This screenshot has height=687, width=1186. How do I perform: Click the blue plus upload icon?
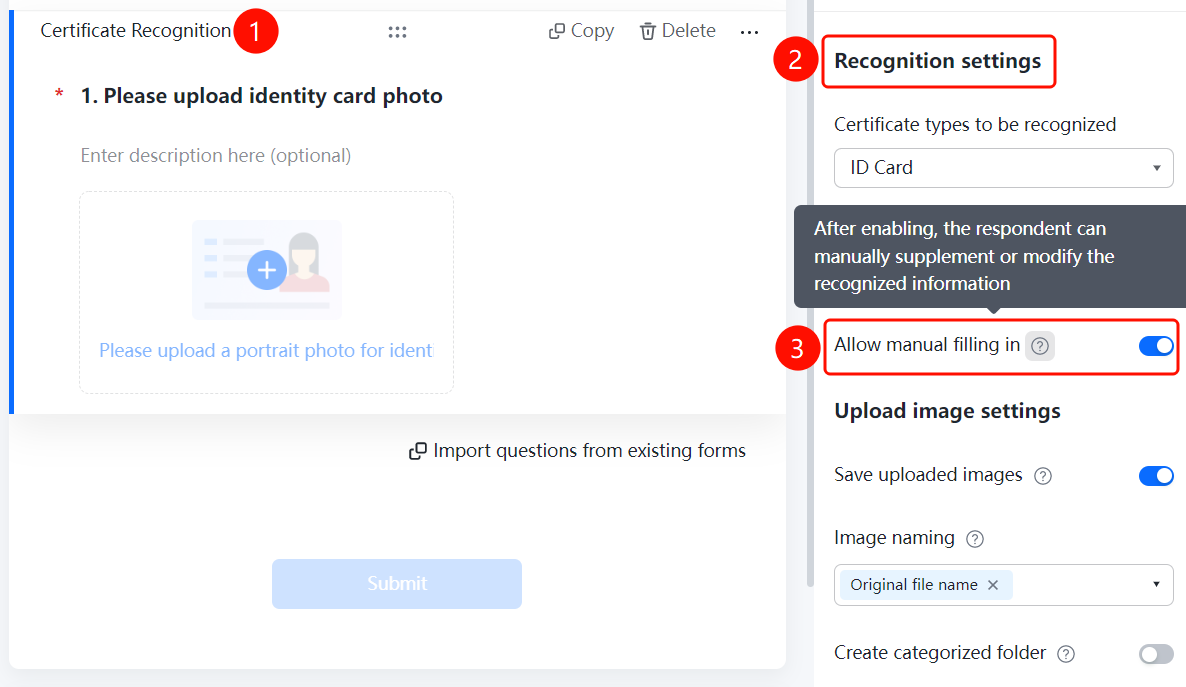266,270
